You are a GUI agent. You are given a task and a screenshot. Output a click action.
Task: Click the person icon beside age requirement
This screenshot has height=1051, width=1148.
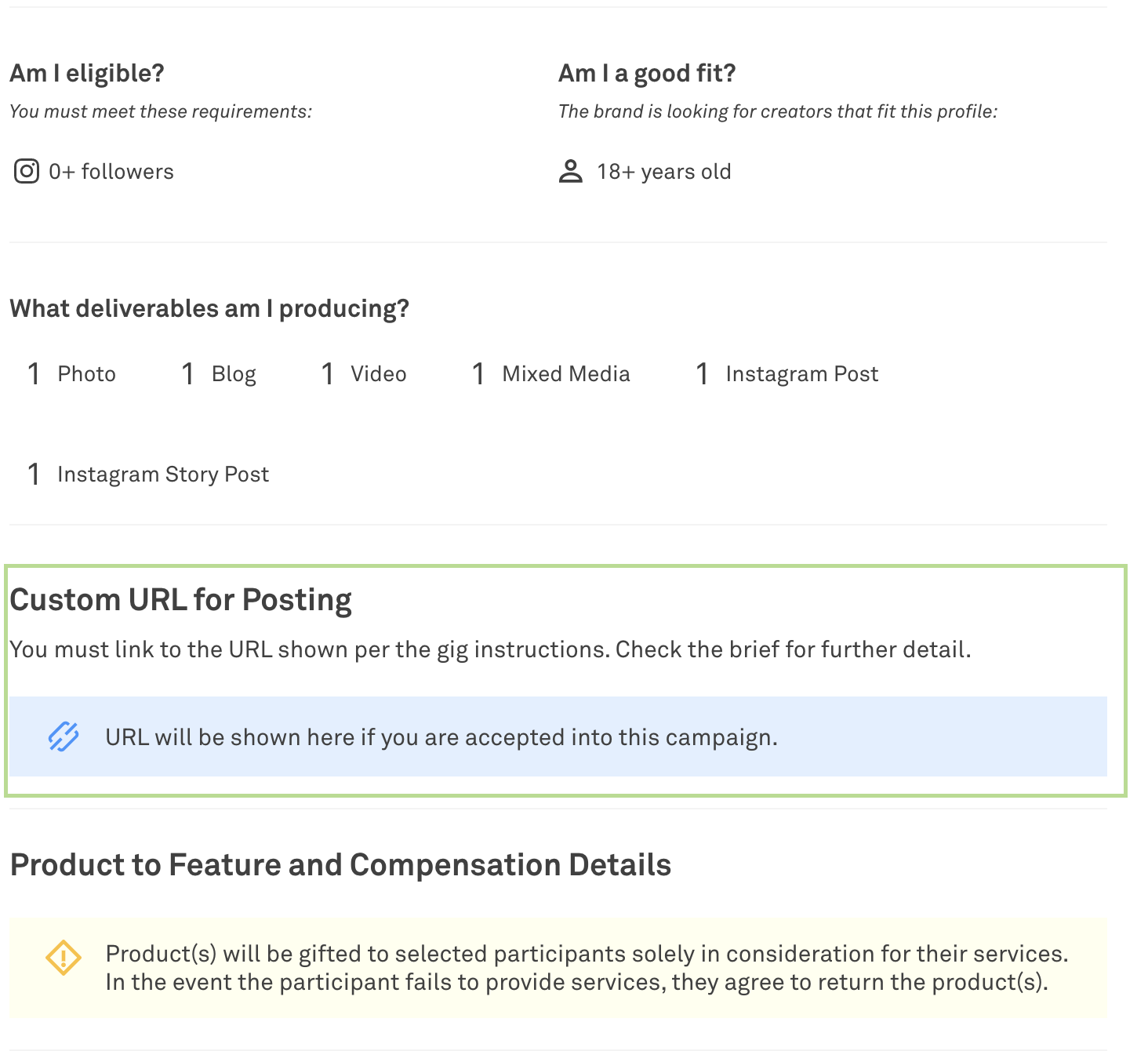point(571,171)
